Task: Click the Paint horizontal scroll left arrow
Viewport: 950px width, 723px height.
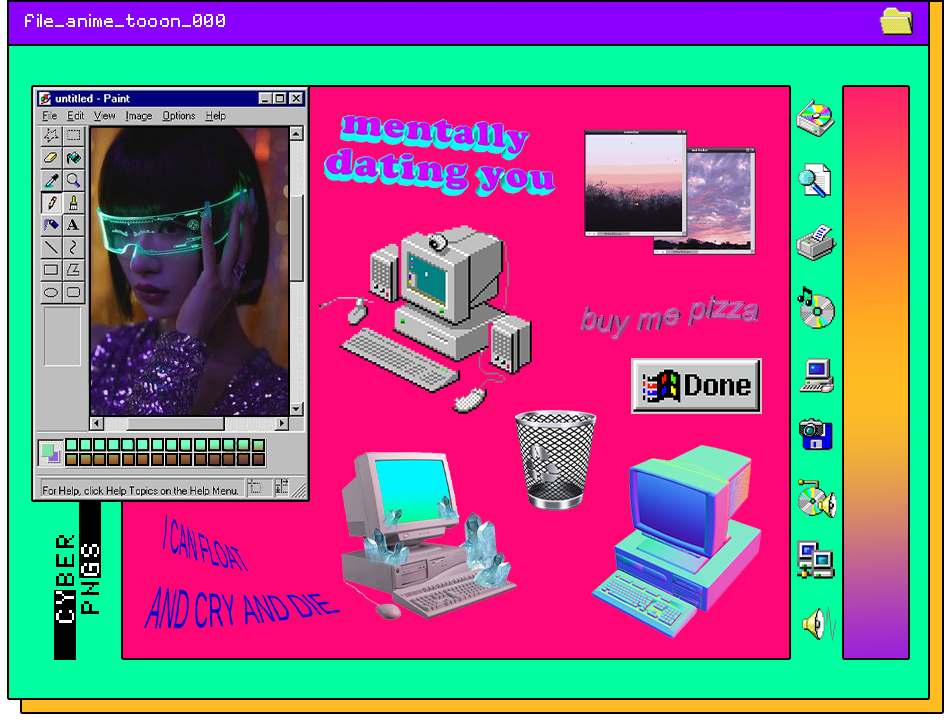Action: [97, 423]
